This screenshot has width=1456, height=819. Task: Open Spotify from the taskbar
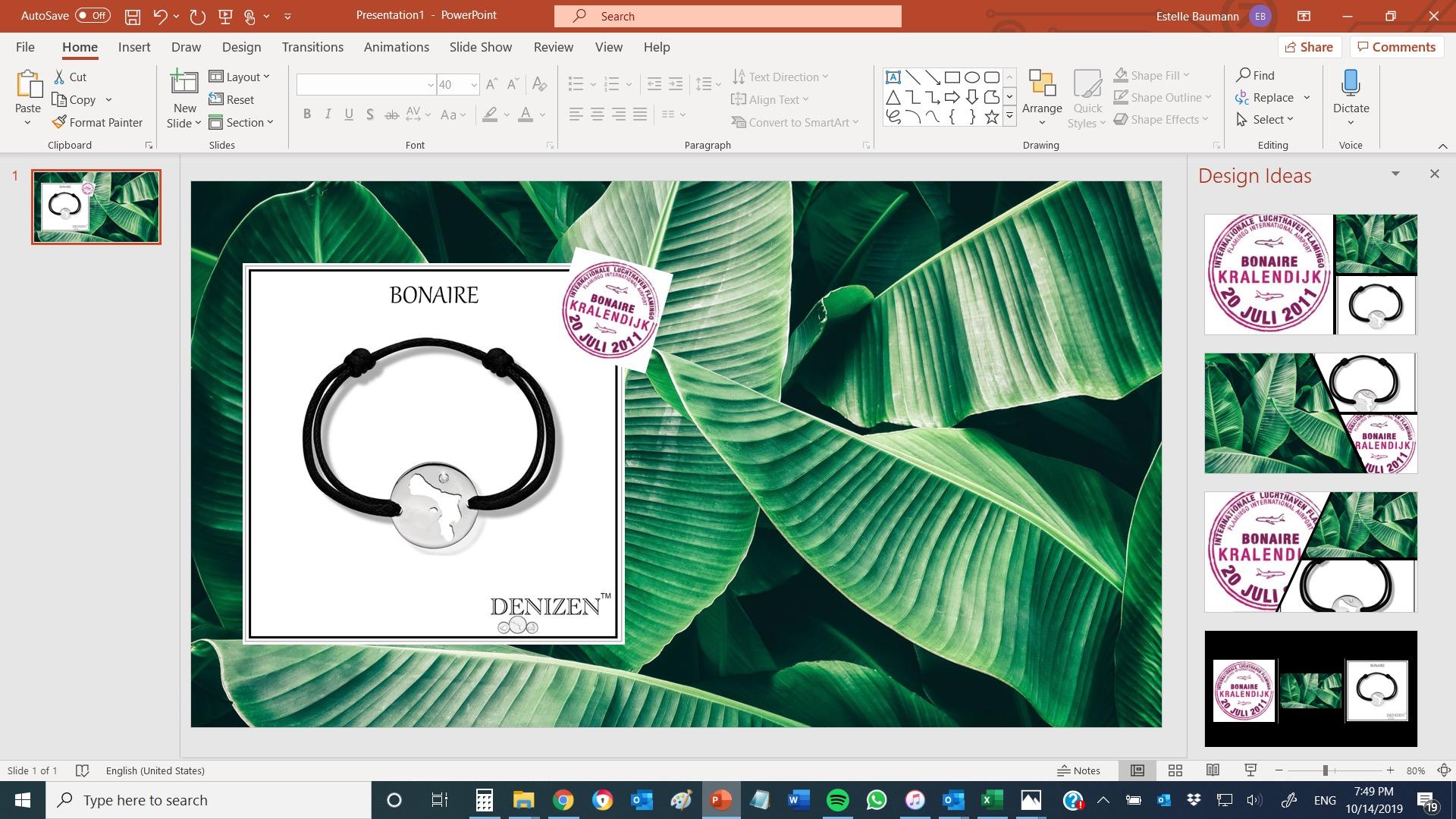(837, 800)
